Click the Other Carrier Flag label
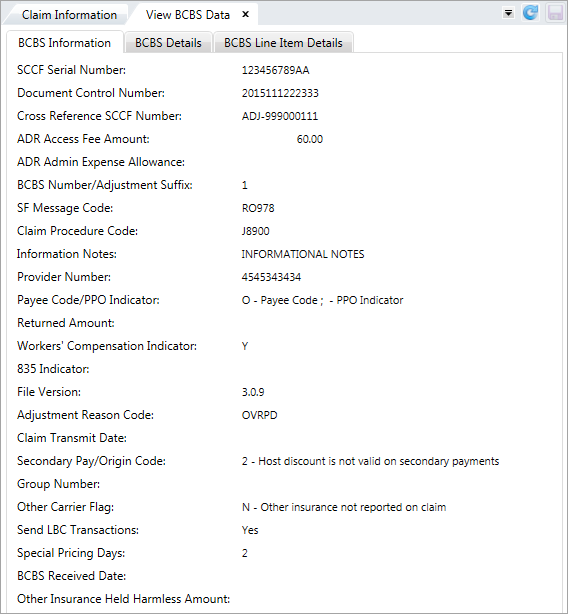The height and width of the screenshot is (614, 568). [x=65, y=507]
